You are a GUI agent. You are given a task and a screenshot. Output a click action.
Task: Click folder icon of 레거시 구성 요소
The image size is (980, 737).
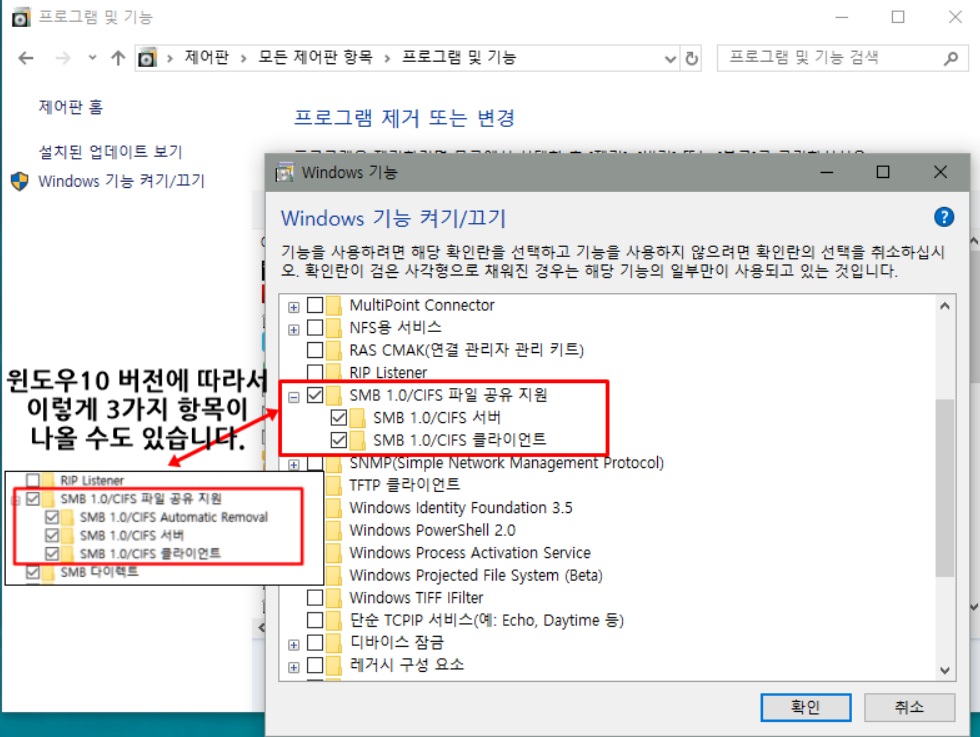334,664
